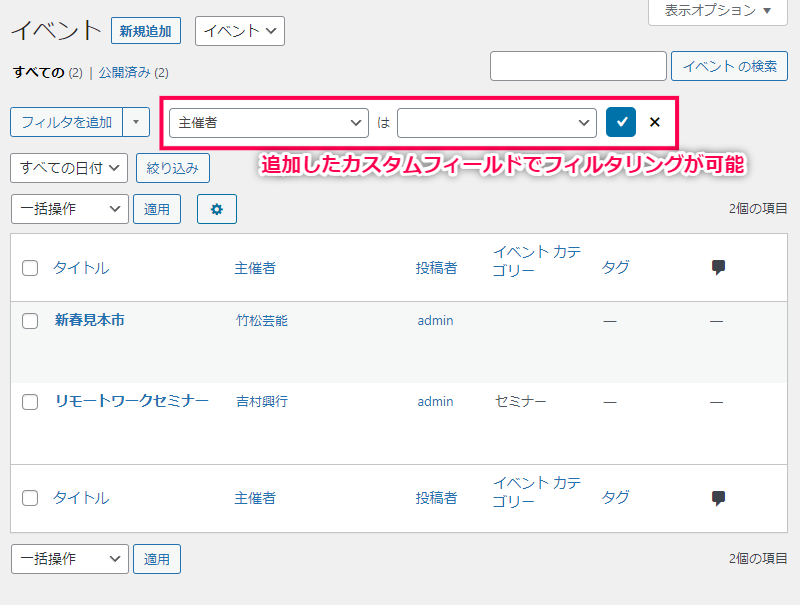Click イベント カテゴリー in the table footer

tap(537, 492)
